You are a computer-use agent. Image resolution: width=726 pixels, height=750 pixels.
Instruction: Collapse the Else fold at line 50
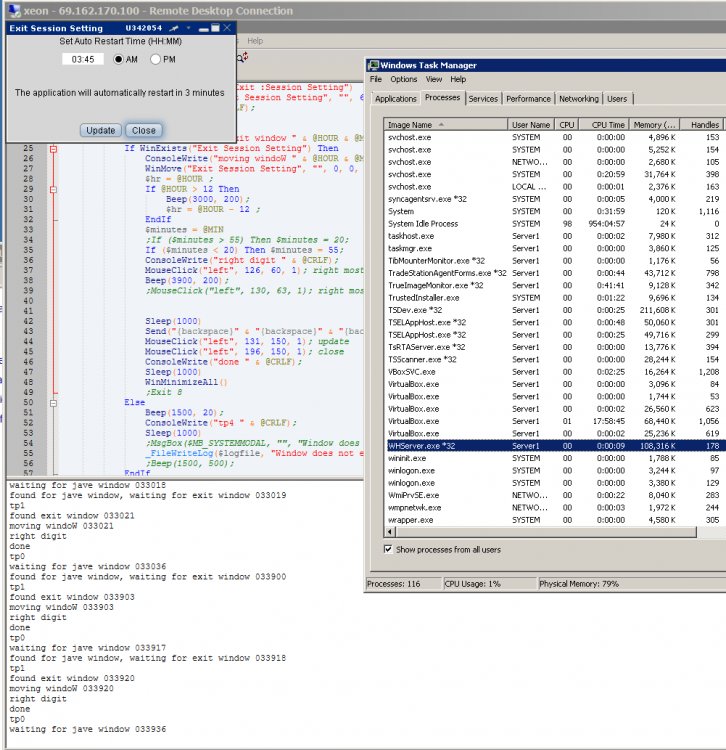(x=54, y=403)
